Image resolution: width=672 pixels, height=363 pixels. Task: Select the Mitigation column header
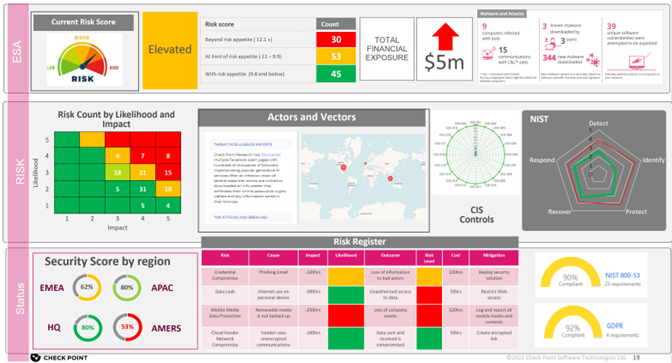point(494,258)
